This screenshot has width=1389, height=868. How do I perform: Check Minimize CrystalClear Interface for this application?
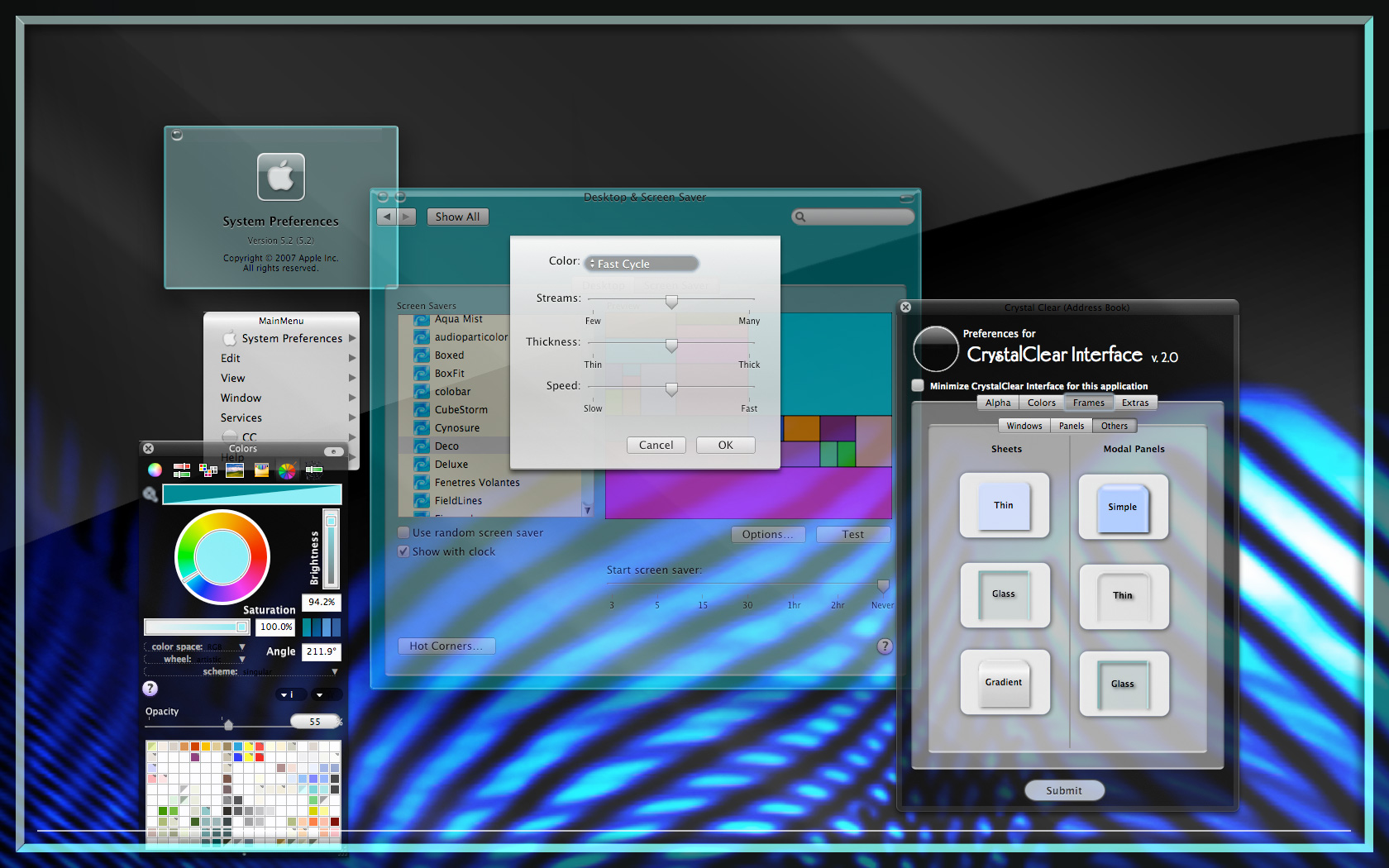(918, 385)
